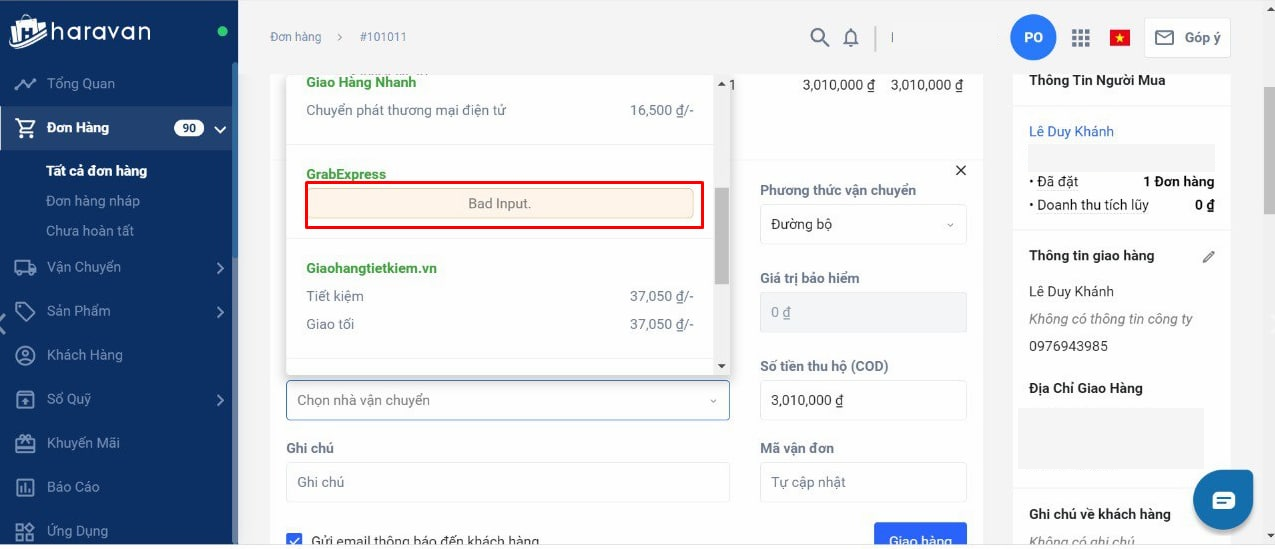
Task: Click the Đơn Hàng cart icon
Action: 26,127
